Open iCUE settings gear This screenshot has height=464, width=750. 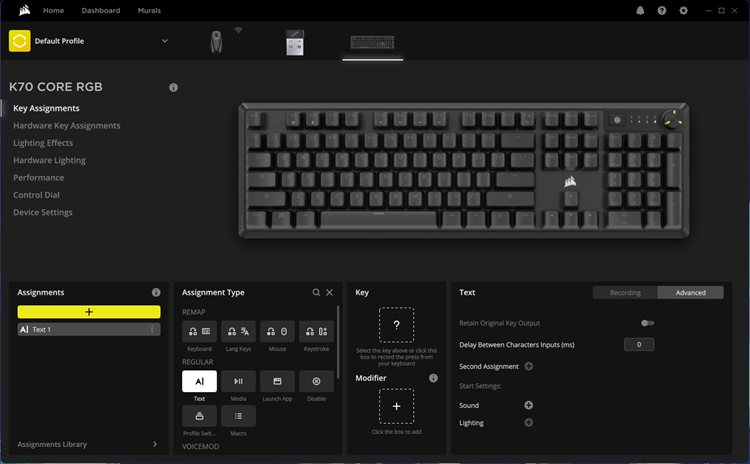684,11
